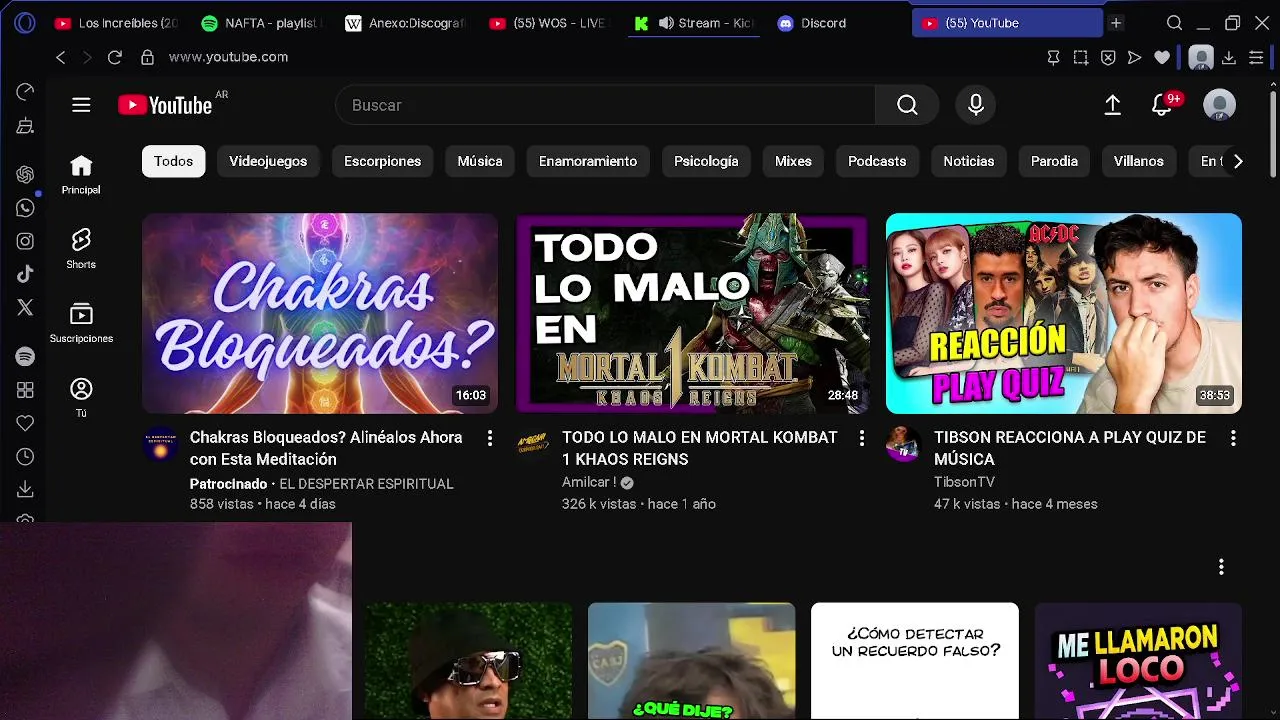Open Spotify player in the browser sidebar
Viewport: 1280px width, 720px height.
(25, 356)
